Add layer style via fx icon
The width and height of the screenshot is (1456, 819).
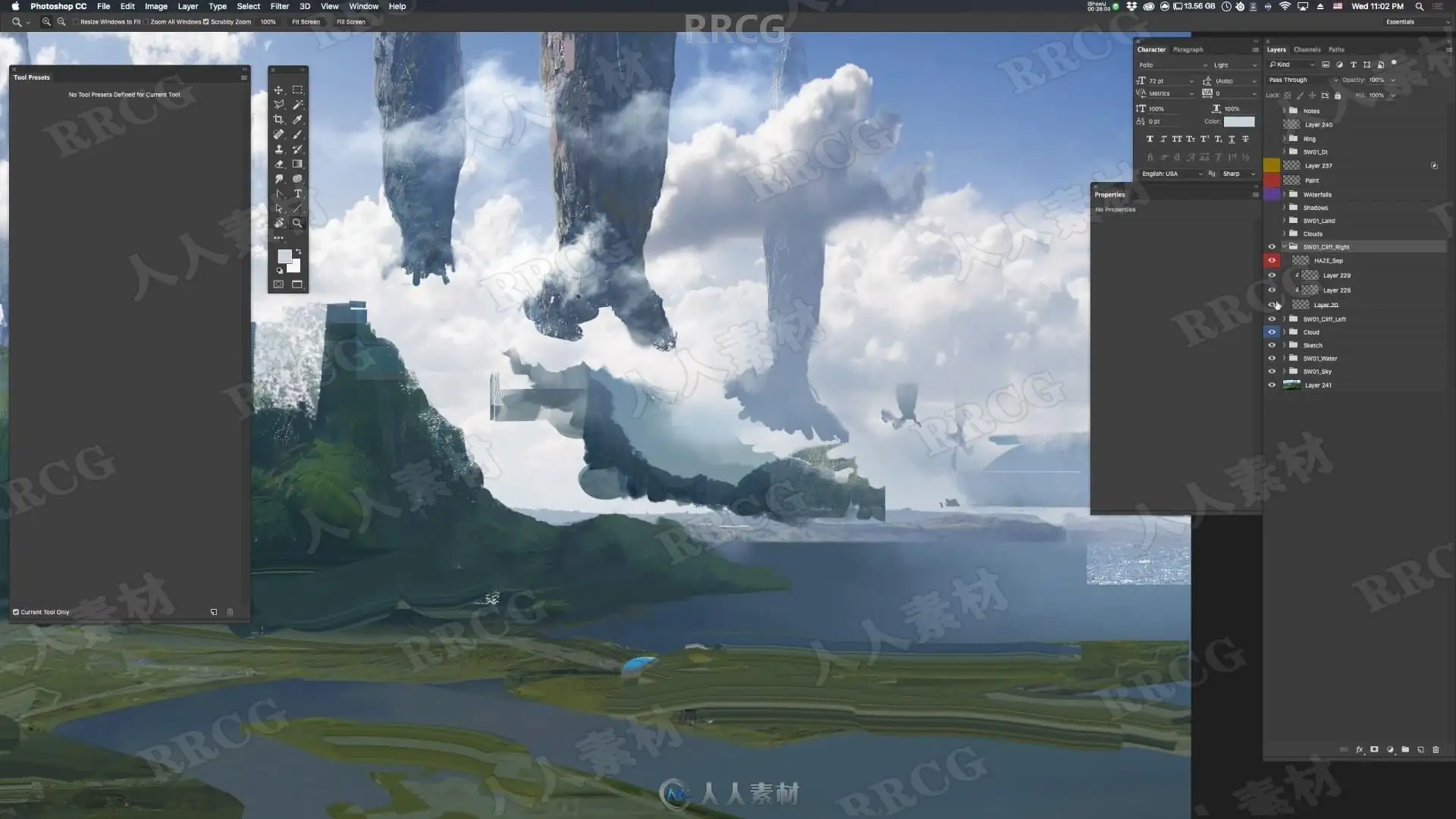[x=1359, y=749]
